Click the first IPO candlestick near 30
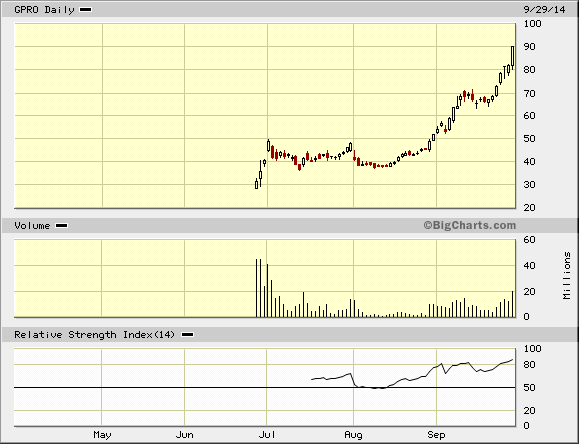 point(256,184)
